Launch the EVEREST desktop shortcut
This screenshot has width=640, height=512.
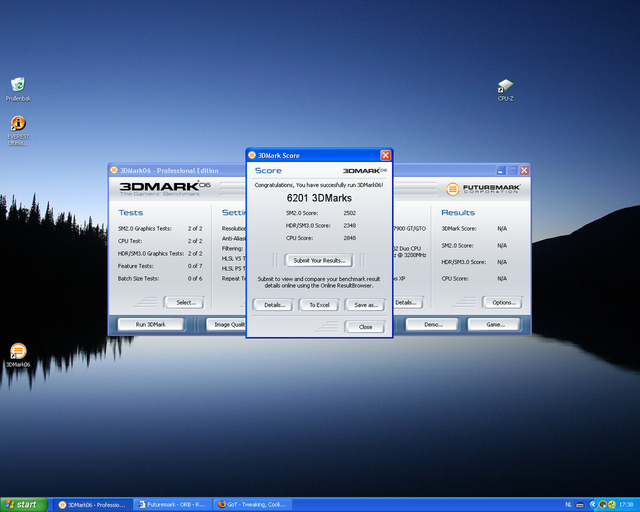[17, 126]
